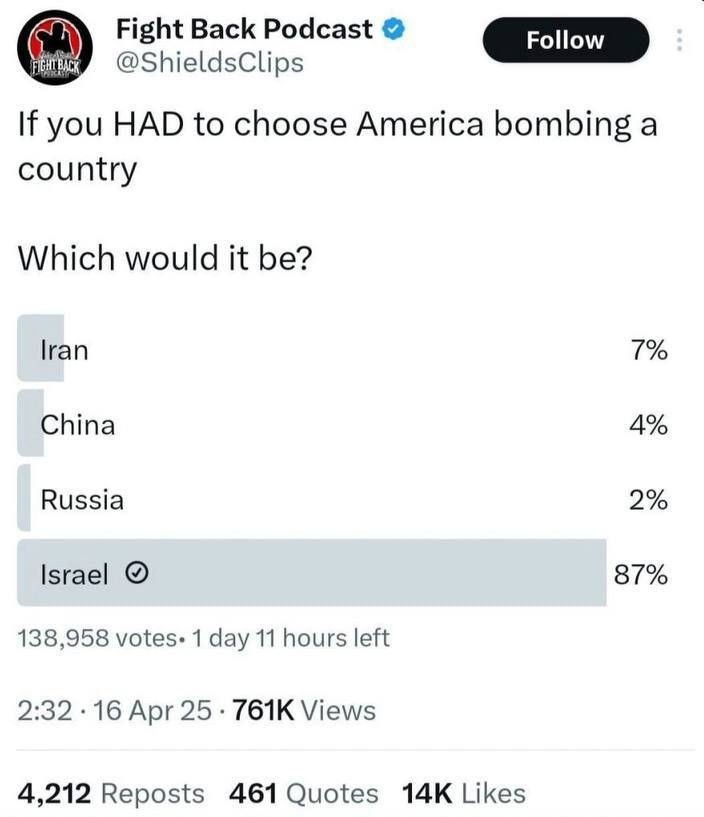The image size is (704, 817).
Task: Click the tweet question text
Action: pyautogui.click(x=338, y=191)
